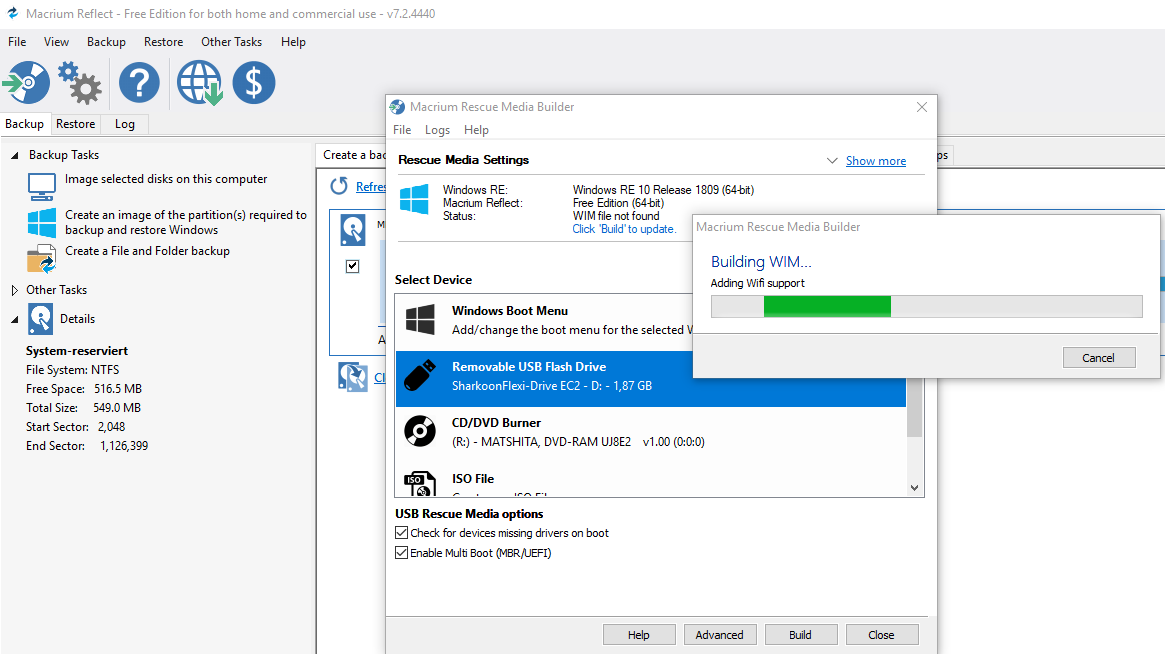Screen dimensions: 1165x654
Task: Click the Windows logo in Rescue Media Settings
Action: [414, 200]
